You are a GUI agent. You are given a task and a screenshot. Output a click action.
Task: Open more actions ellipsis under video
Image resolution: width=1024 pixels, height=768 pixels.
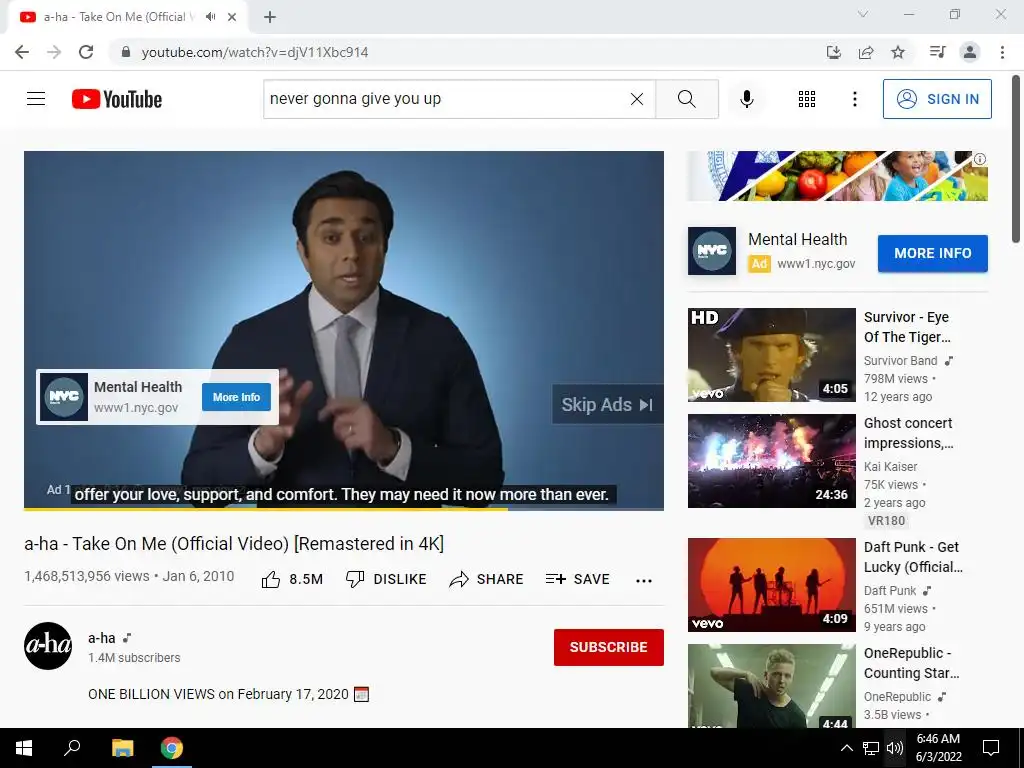click(x=644, y=580)
